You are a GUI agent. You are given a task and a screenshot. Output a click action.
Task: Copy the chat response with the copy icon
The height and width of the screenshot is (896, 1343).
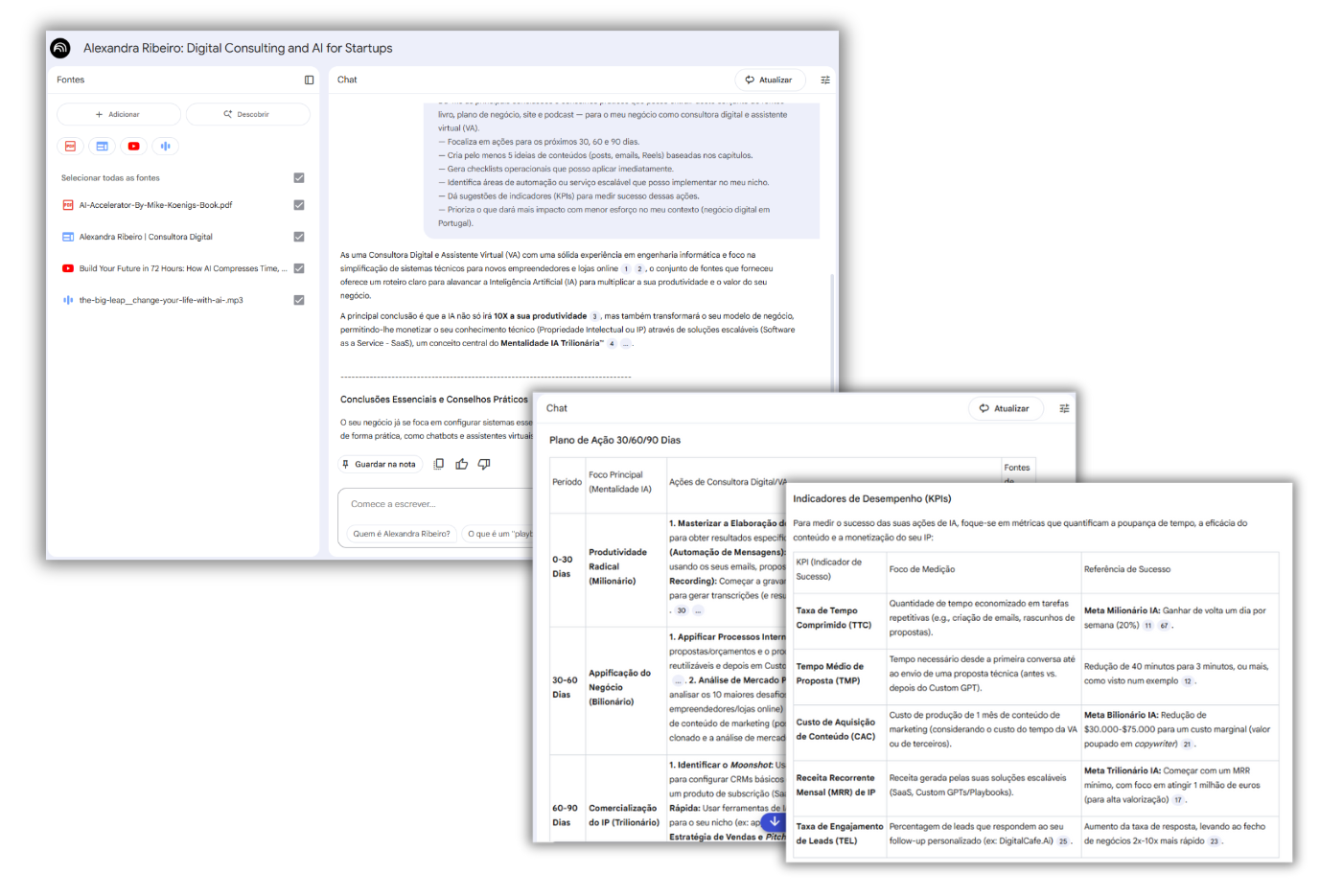438,463
